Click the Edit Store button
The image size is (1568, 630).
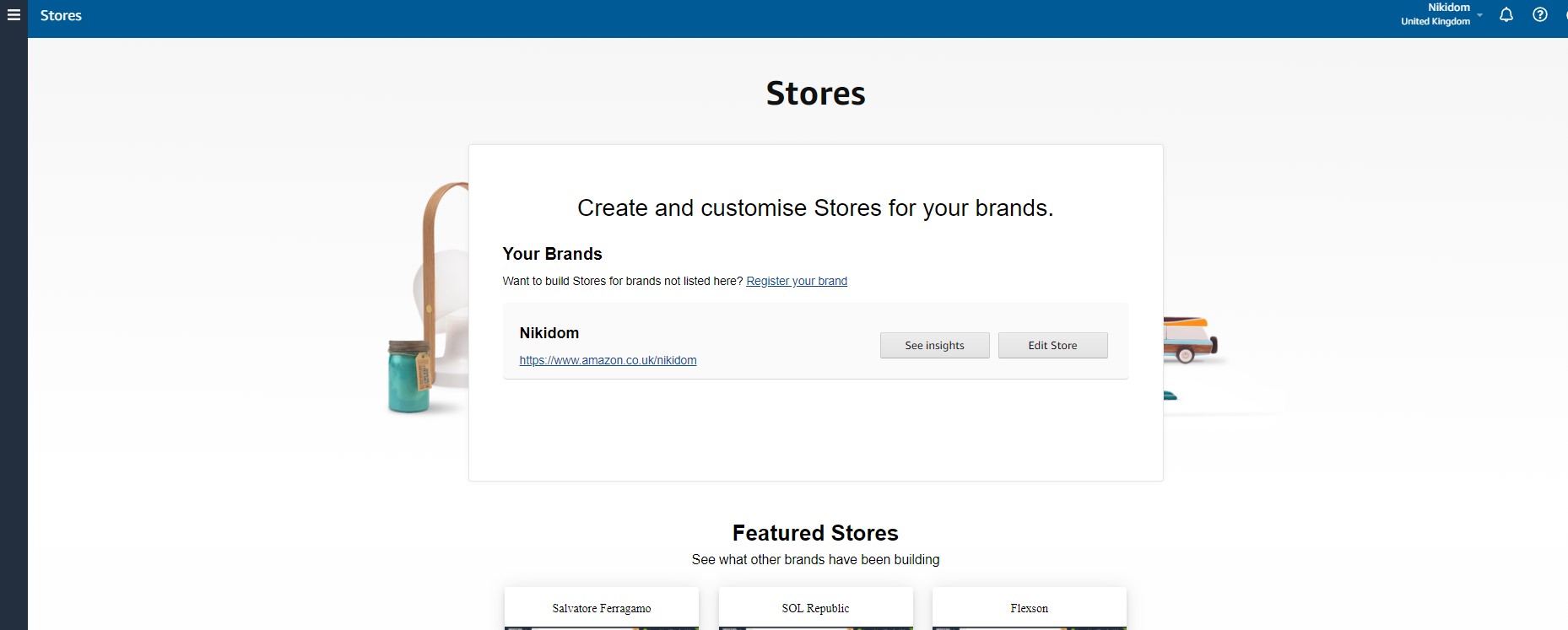[1052, 345]
